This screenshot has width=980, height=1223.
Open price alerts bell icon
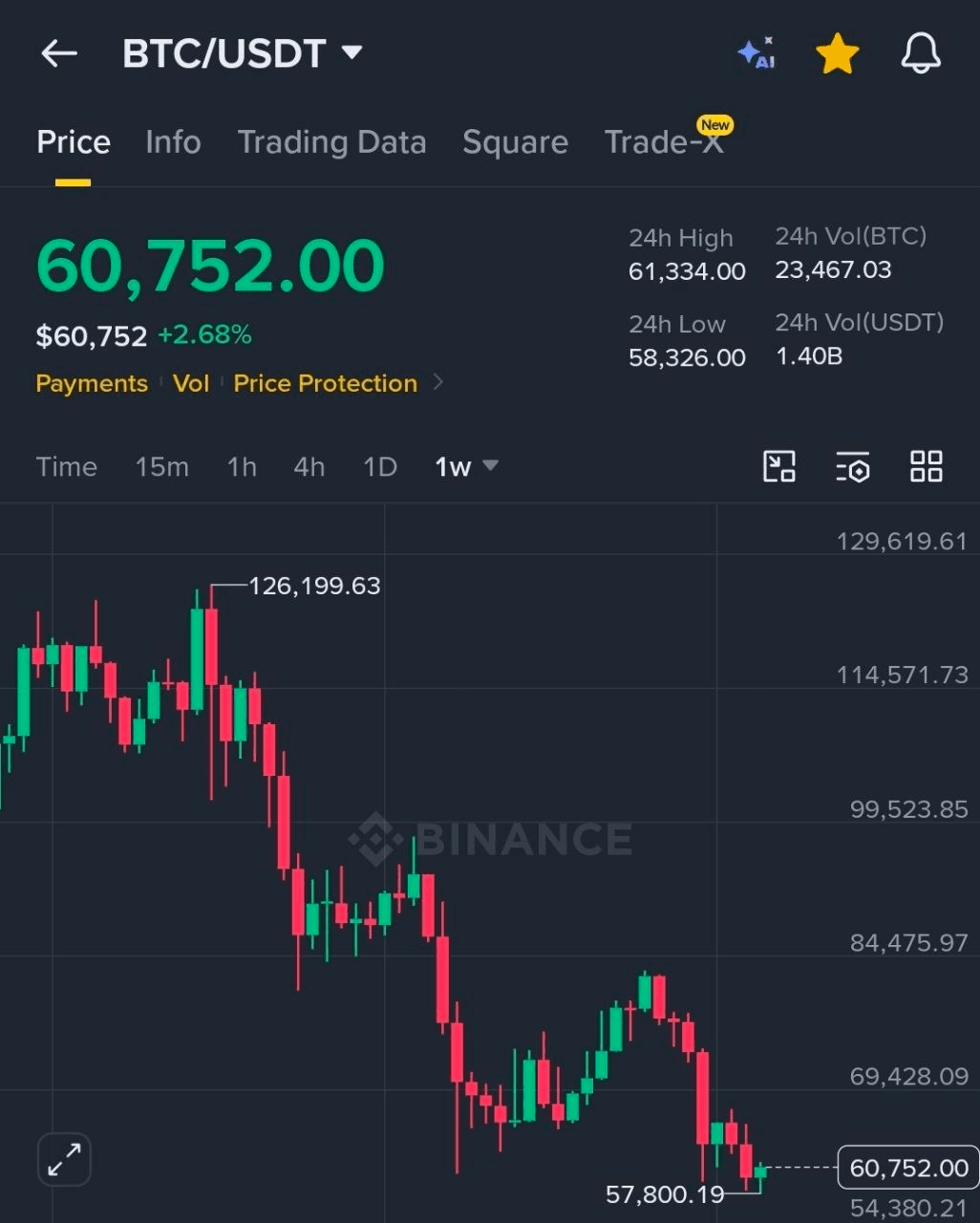[x=921, y=54]
